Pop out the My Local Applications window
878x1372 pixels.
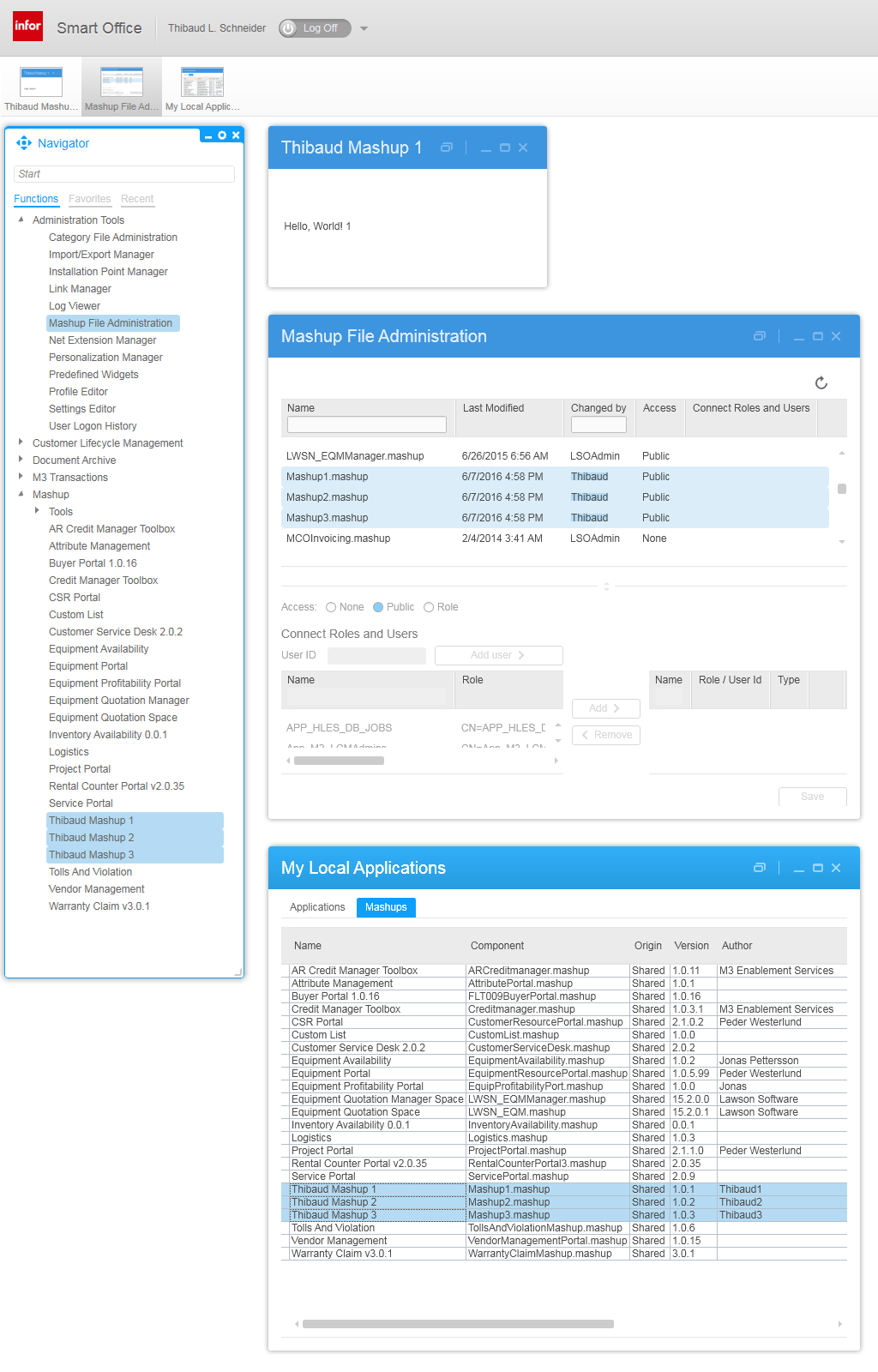(x=759, y=868)
